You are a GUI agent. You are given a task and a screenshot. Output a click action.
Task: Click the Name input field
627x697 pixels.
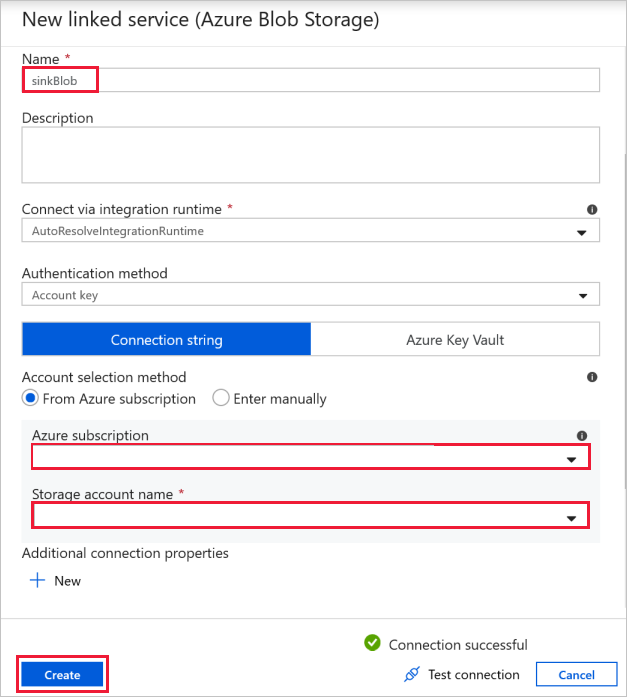point(311,80)
